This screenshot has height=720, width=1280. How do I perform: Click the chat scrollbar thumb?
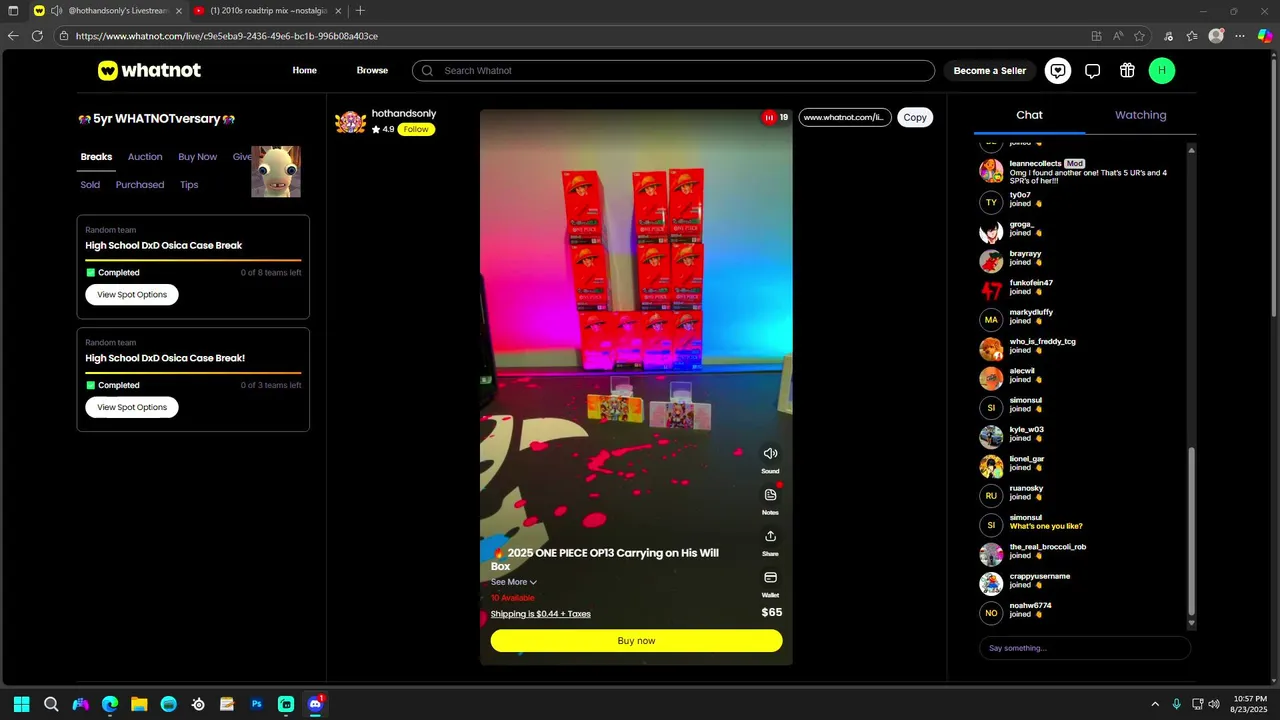1191,530
